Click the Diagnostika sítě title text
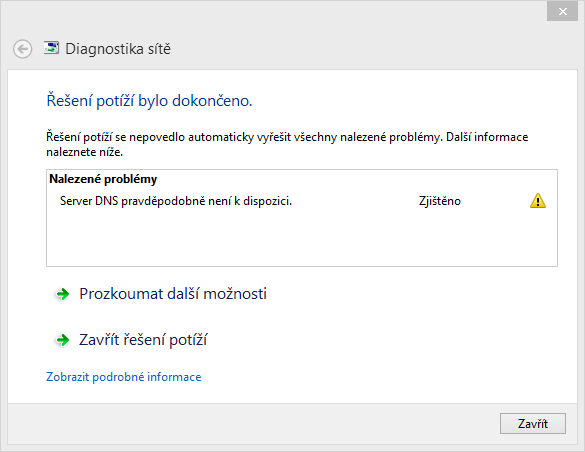585x452 pixels. click(x=118, y=49)
